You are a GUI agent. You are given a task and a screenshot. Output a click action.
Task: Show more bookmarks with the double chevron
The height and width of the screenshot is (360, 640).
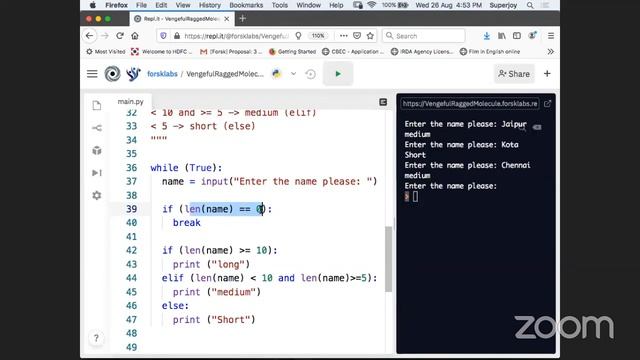pyautogui.click(x=551, y=52)
